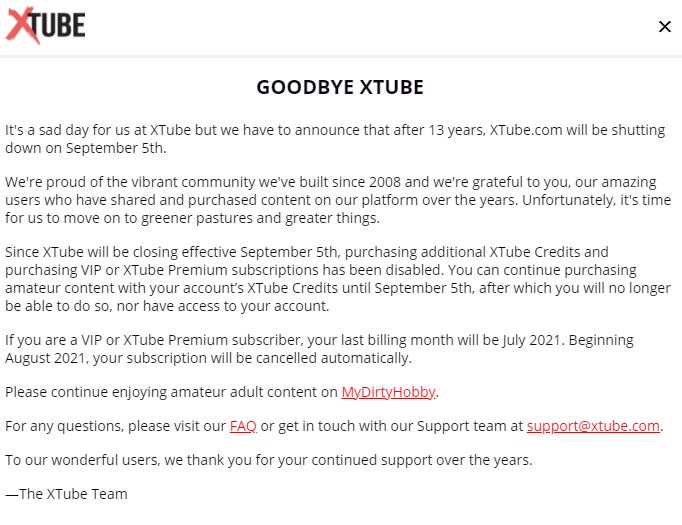Click the "—The XTube Team" signature
The height and width of the screenshot is (525, 682).
pos(66,494)
